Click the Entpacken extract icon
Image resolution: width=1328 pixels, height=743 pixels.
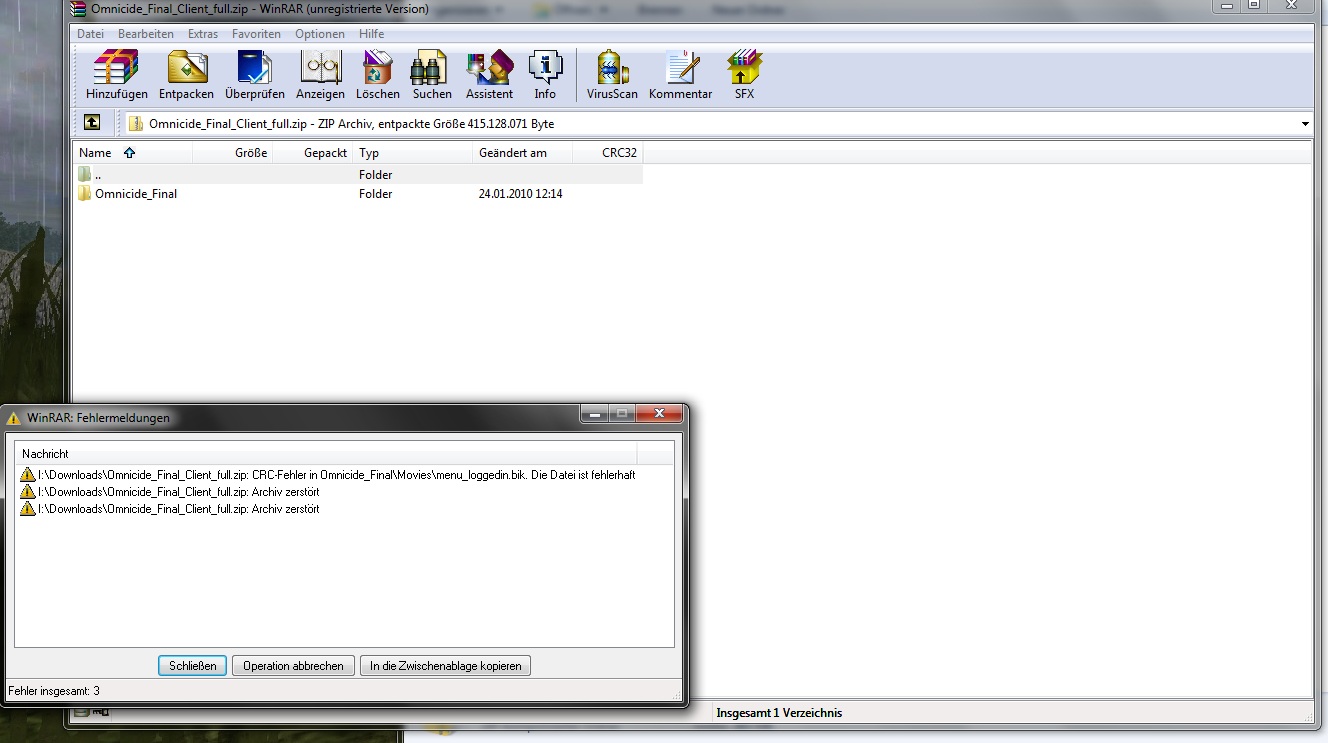click(x=186, y=75)
